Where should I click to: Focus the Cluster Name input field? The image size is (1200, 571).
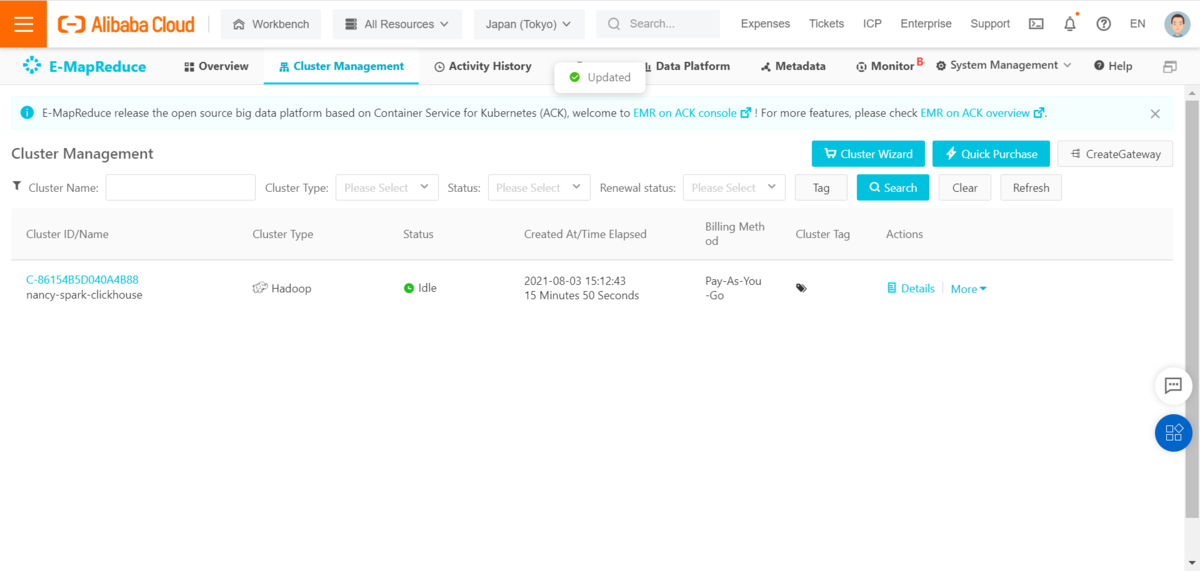coord(180,187)
